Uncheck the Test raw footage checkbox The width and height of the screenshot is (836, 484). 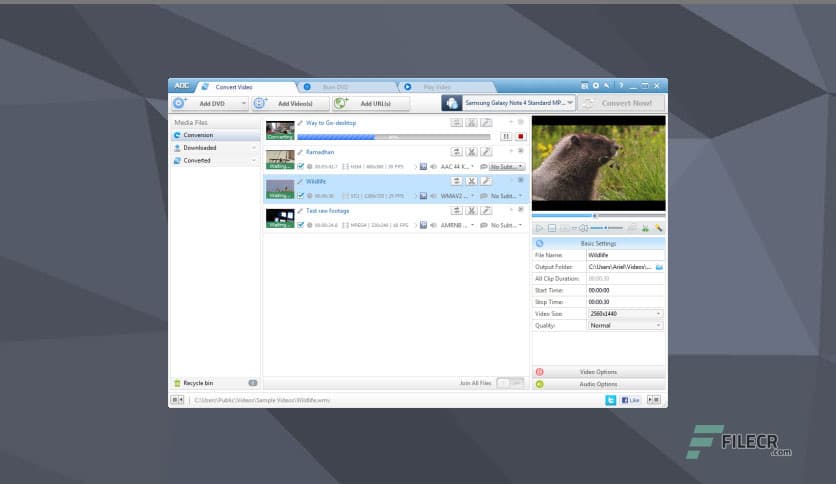pyautogui.click(x=301, y=225)
